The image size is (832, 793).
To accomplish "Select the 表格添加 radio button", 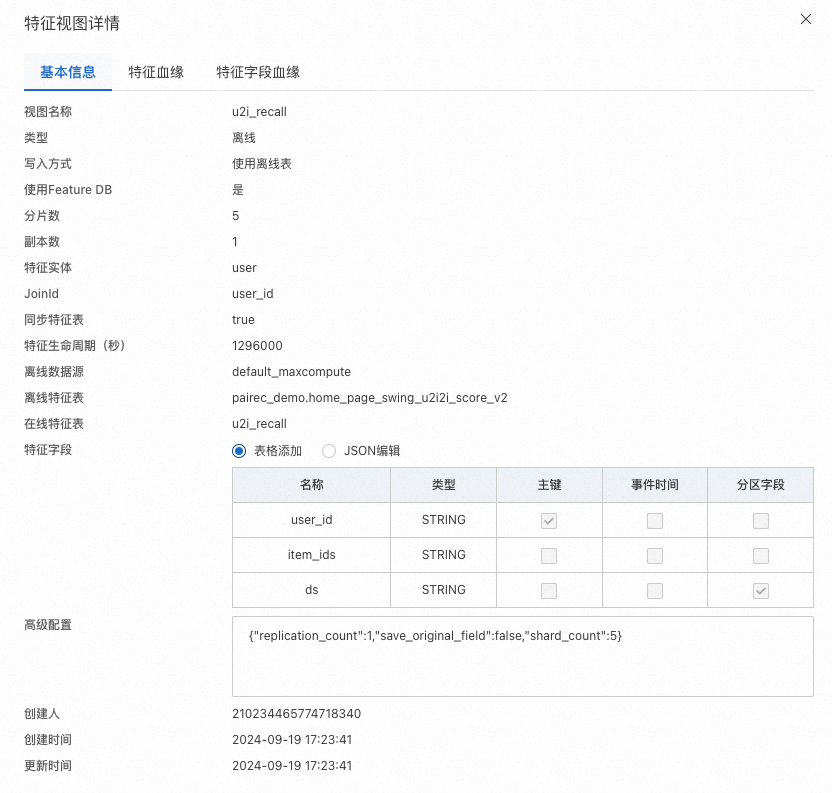I will point(238,451).
